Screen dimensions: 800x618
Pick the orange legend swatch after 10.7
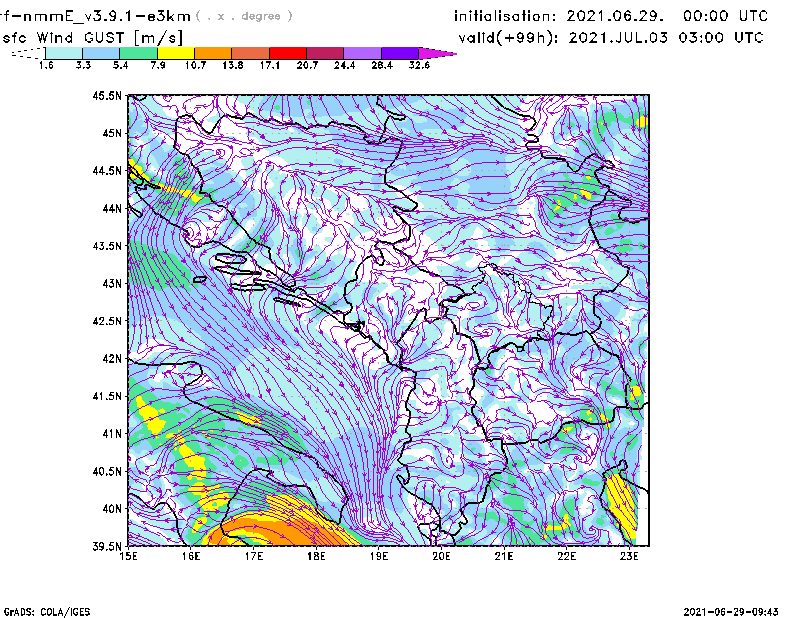(213, 53)
